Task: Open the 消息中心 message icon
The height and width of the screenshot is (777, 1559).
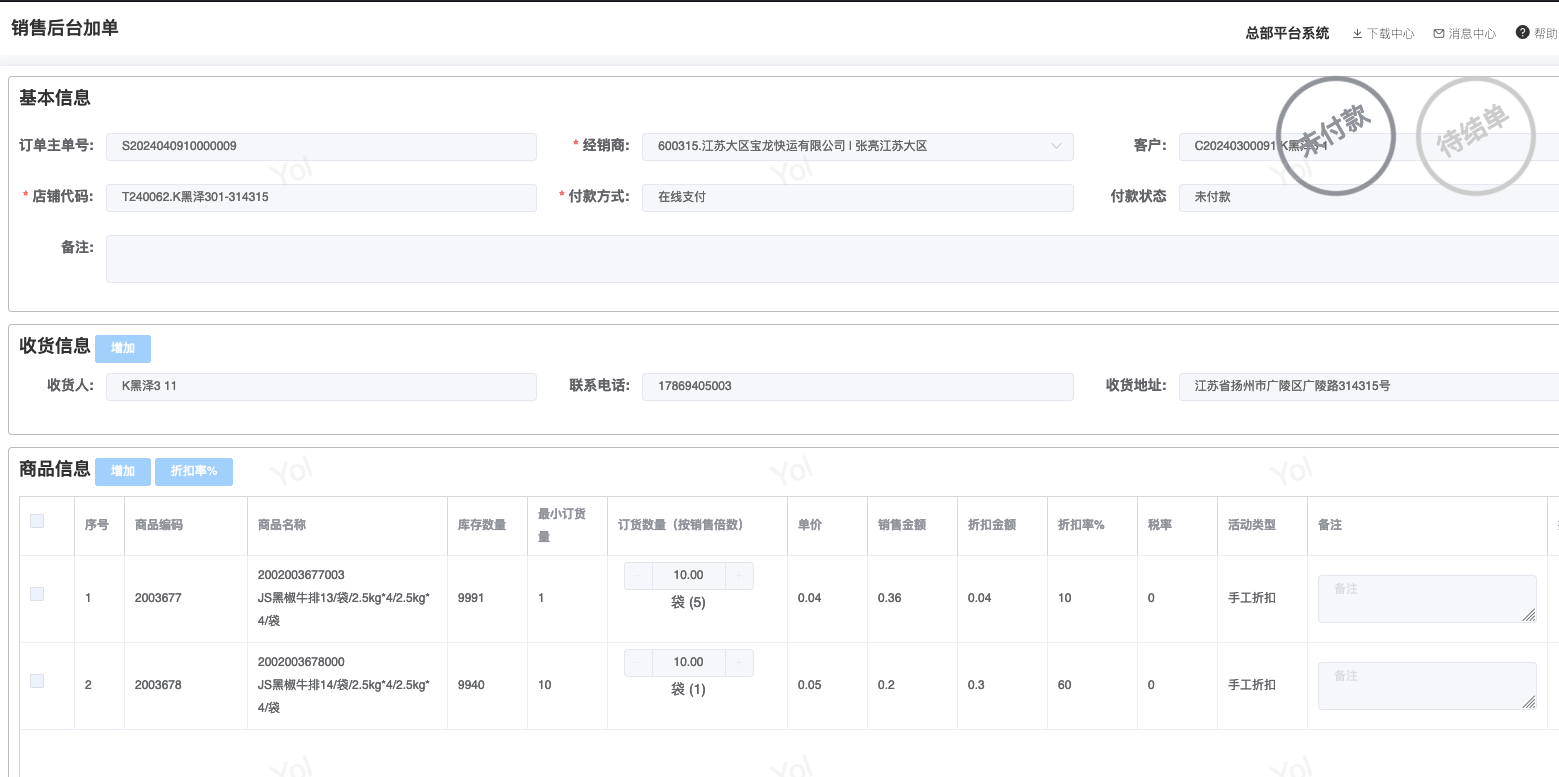Action: pyautogui.click(x=1439, y=33)
